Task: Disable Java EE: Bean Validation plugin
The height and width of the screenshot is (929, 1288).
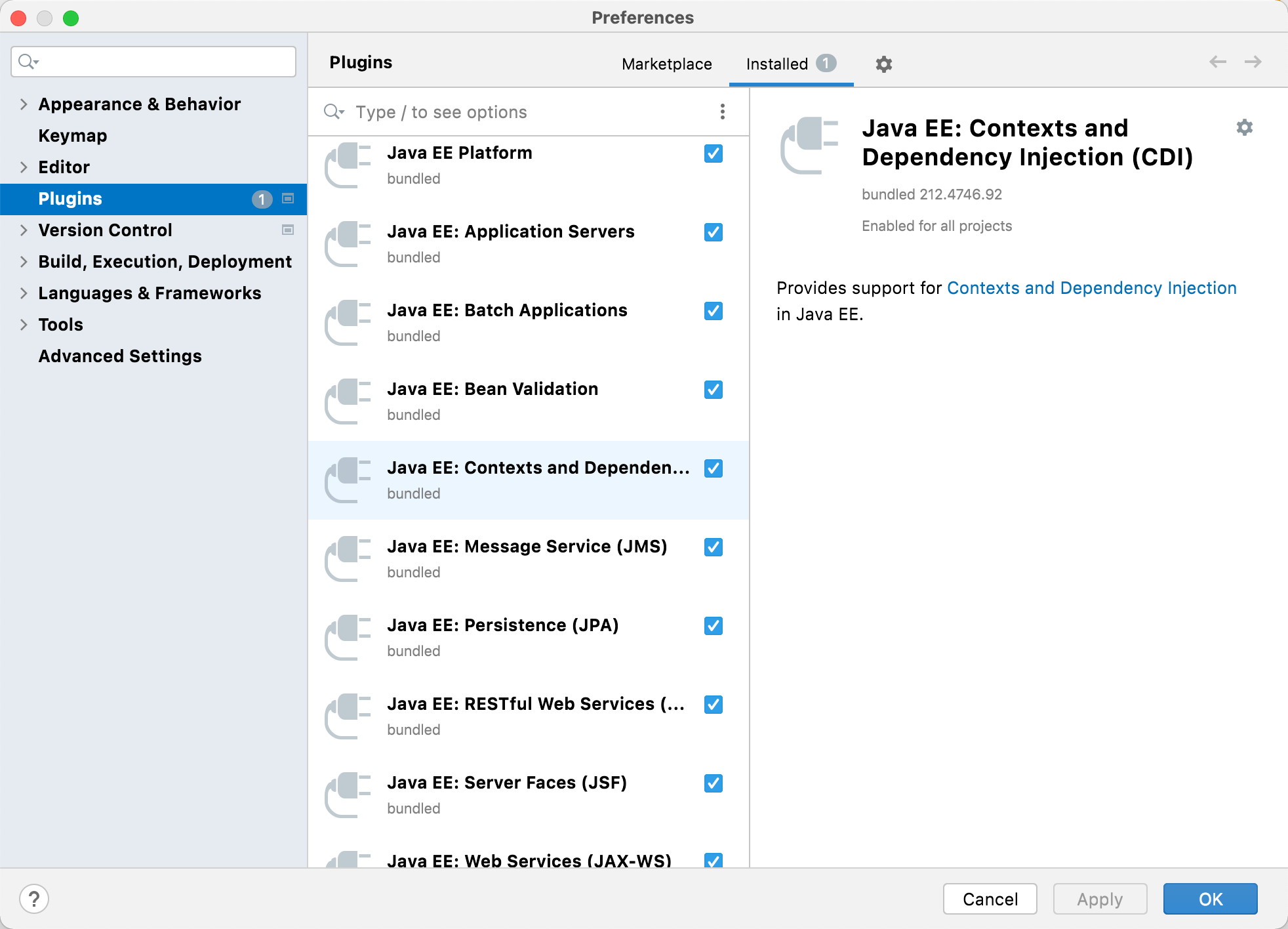Action: tap(713, 390)
